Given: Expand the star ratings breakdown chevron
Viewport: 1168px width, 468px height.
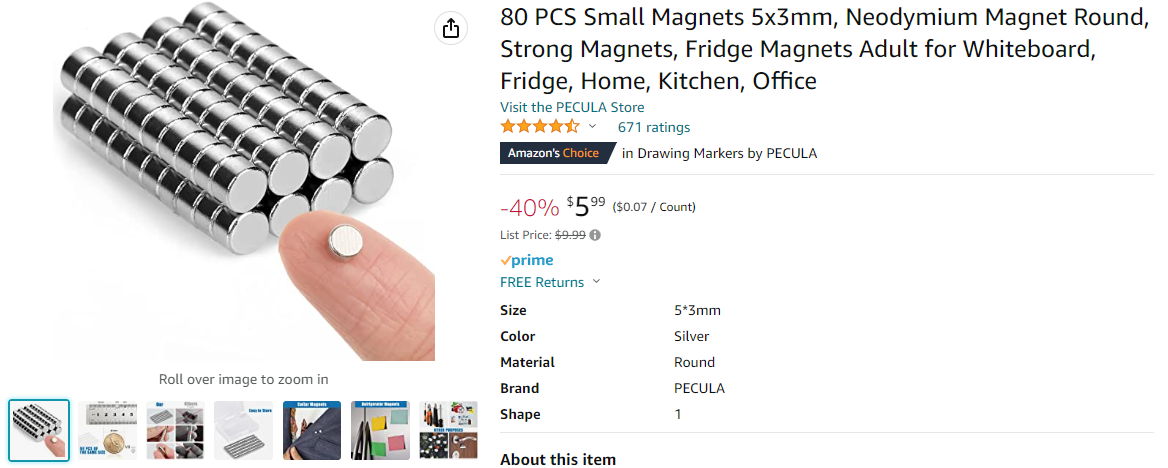Looking at the screenshot, I should 592,127.
